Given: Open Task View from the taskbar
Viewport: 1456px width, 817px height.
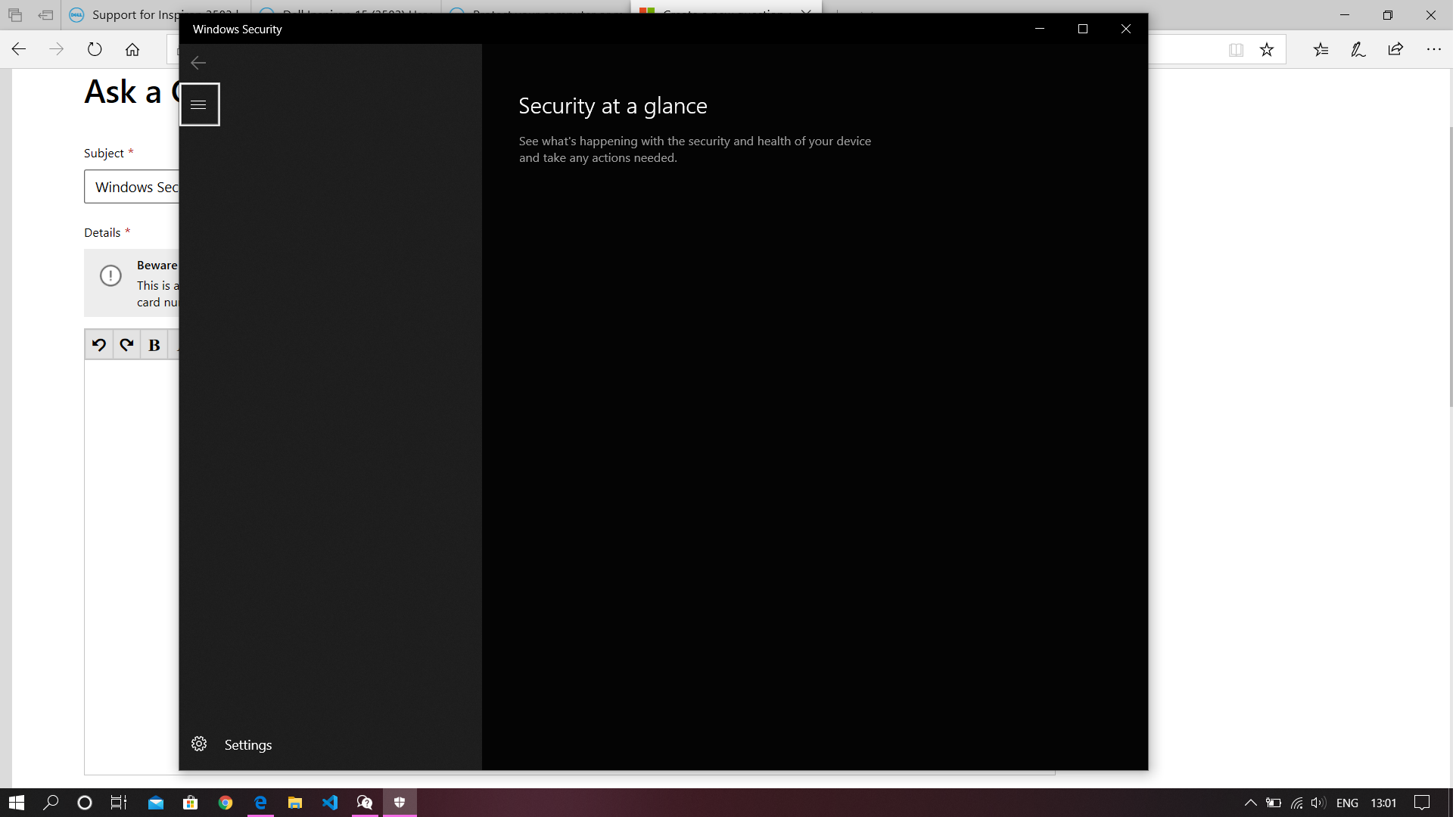Looking at the screenshot, I should (119, 803).
